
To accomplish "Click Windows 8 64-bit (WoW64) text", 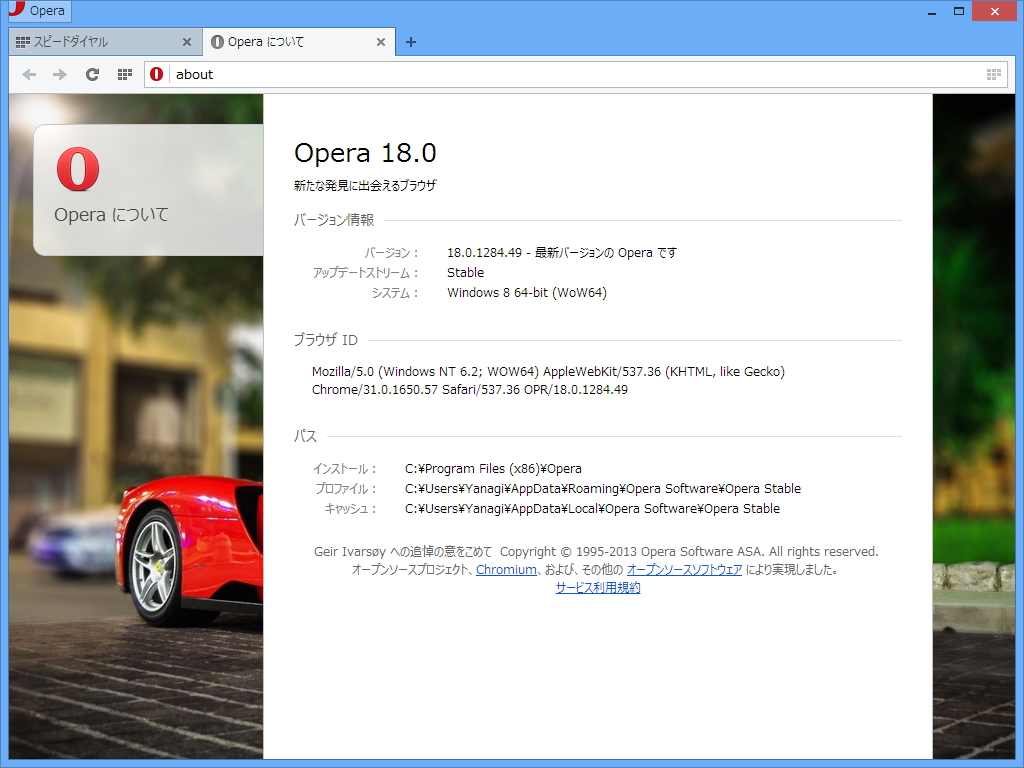I will (527, 293).
